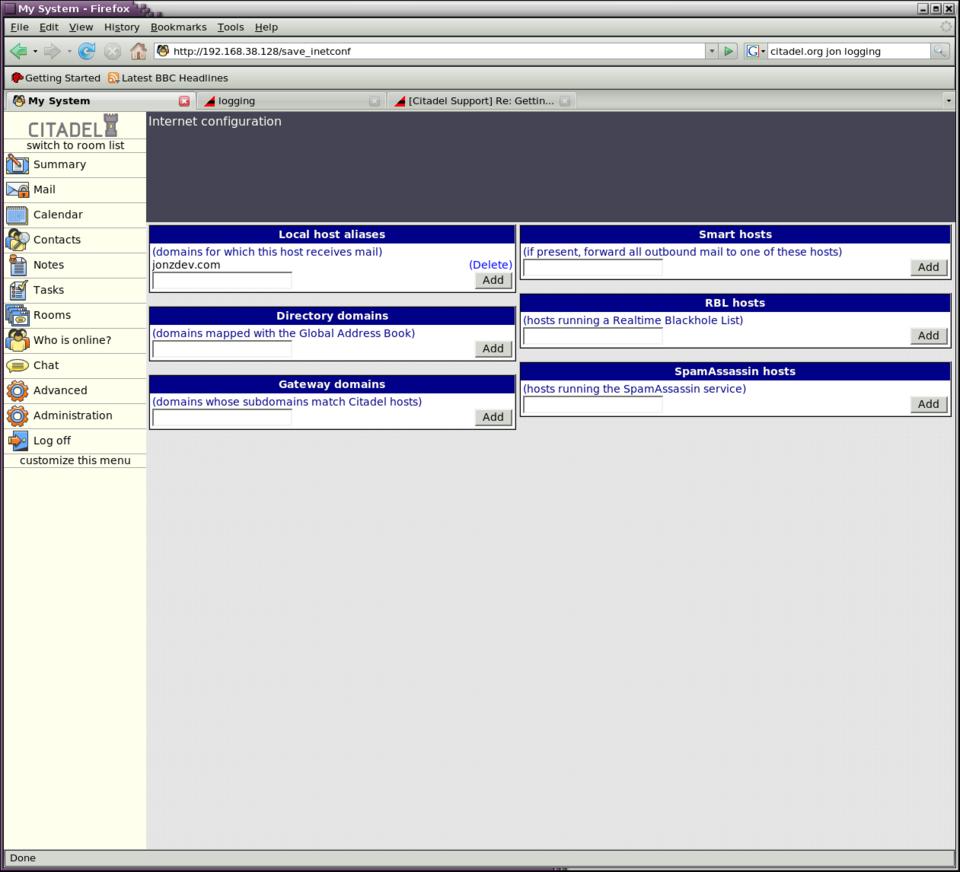The height and width of the screenshot is (872, 960).
Task: Click the Log off icon
Action: click(17, 441)
